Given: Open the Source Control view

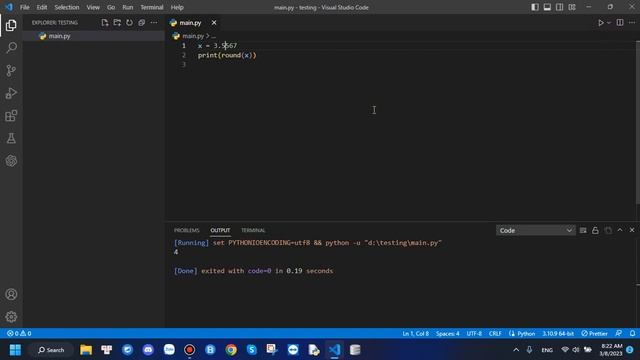Looking at the screenshot, I should click(x=11, y=70).
